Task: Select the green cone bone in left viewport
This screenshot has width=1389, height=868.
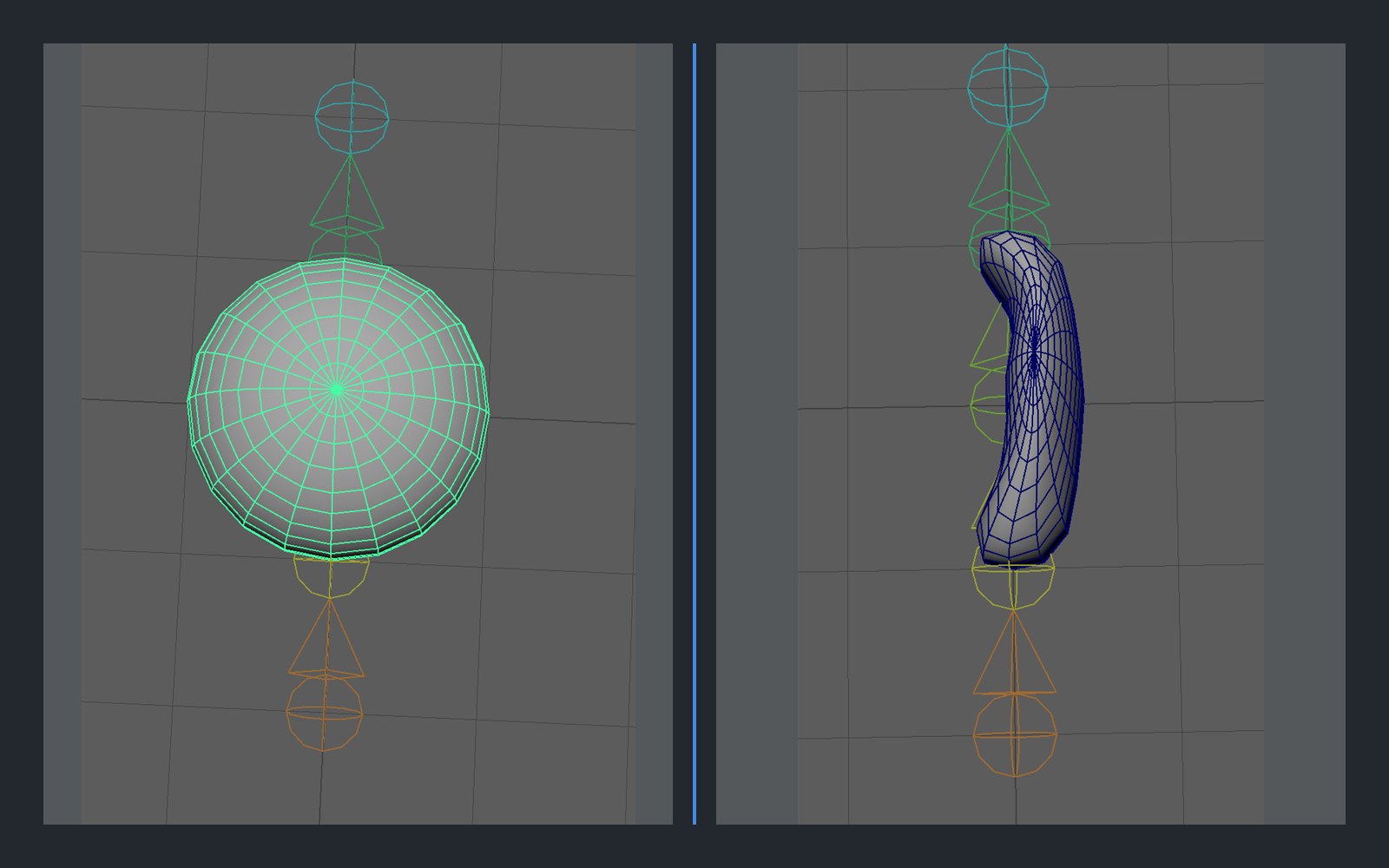Action: tap(348, 193)
